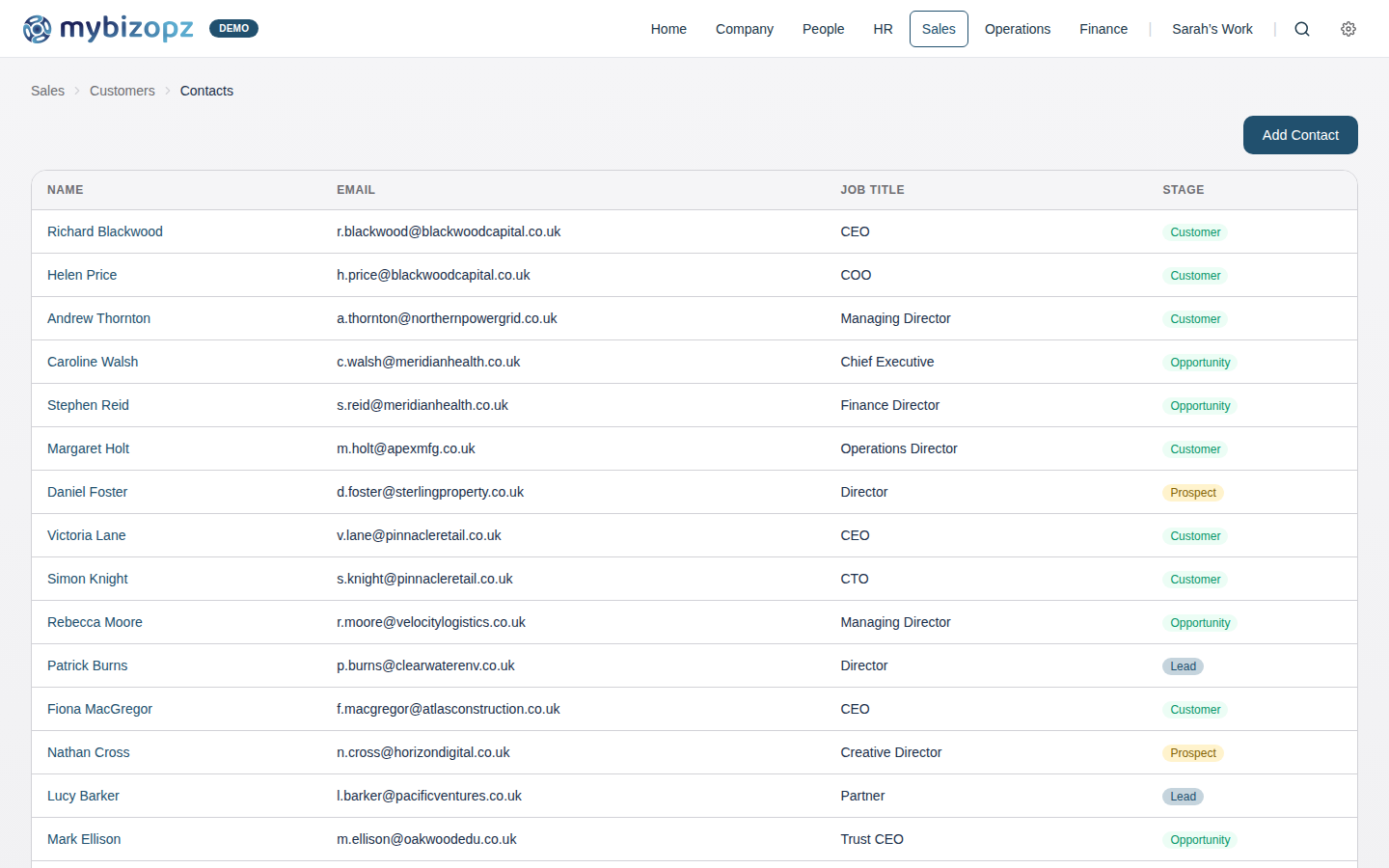Go to the Operations section
1389x868 pixels.
coord(1018,29)
